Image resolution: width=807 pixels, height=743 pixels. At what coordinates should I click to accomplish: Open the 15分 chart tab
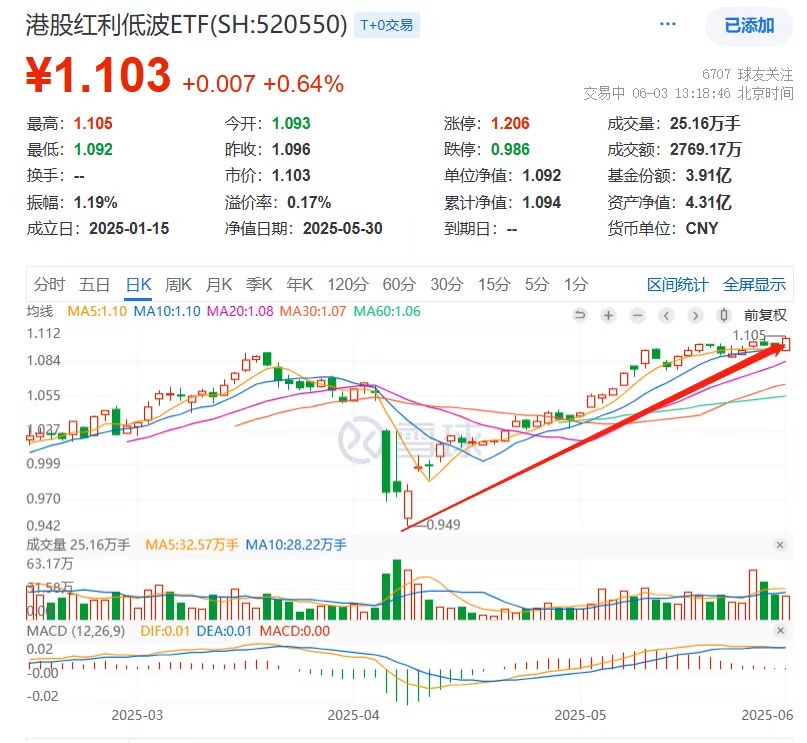click(494, 284)
